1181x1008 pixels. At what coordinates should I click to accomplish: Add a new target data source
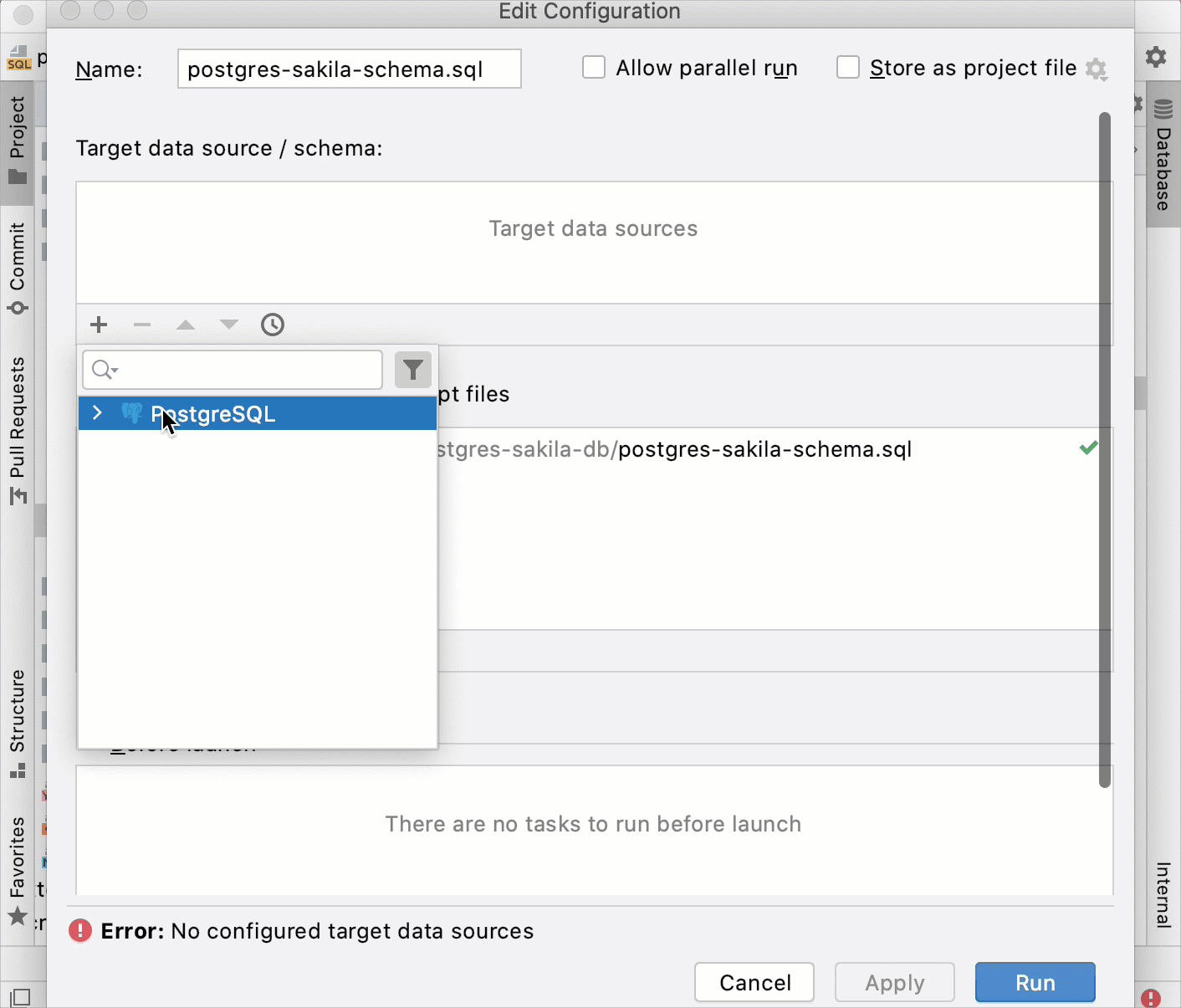click(x=98, y=325)
